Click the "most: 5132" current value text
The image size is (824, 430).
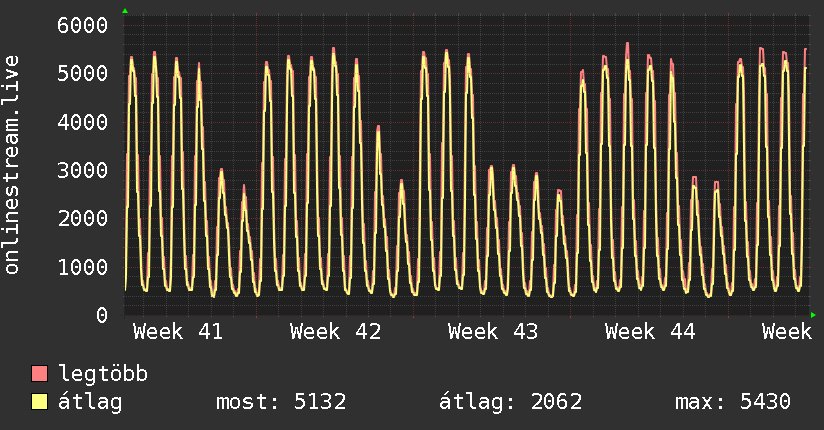tap(281, 402)
